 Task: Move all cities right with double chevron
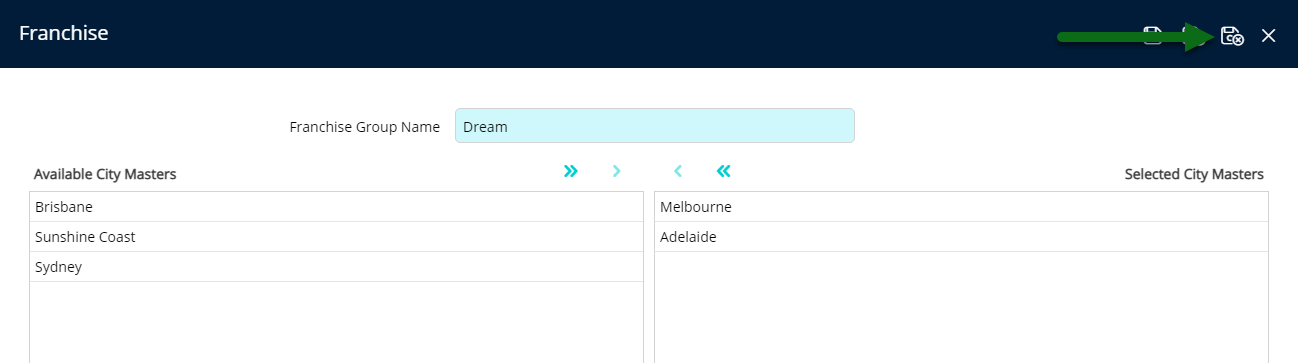(x=570, y=171)
